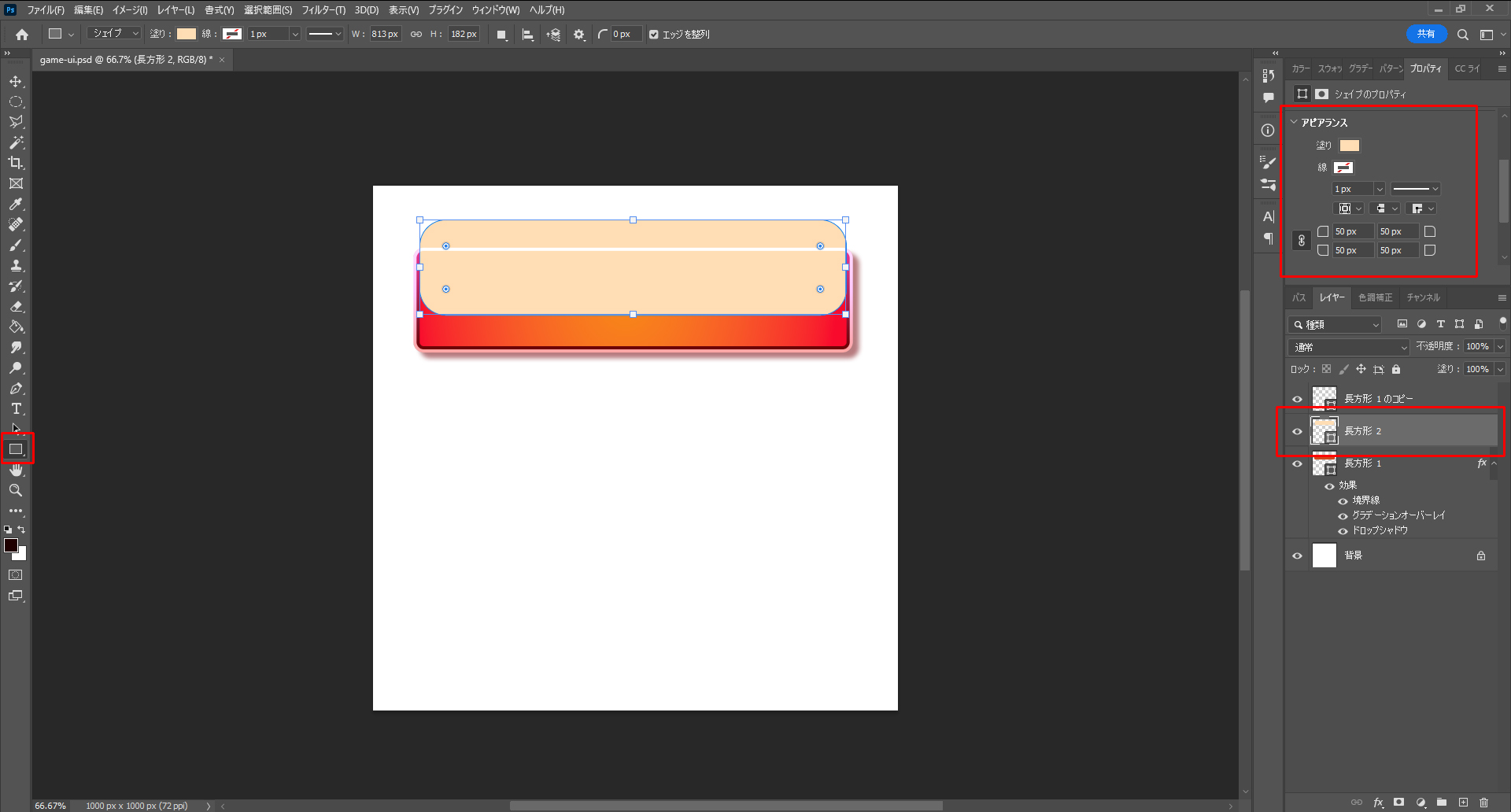This screenshot has height=812, width=1511.
Task: Select the Pen tool
Action: [16, 389]
